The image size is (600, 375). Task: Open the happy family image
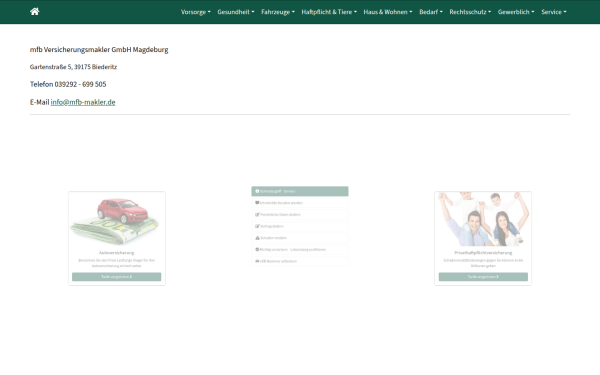point(483,219)
